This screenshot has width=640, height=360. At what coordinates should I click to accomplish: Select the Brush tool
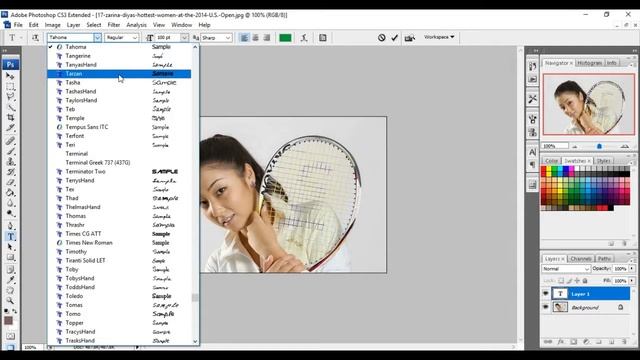click(x=10, y=151)
